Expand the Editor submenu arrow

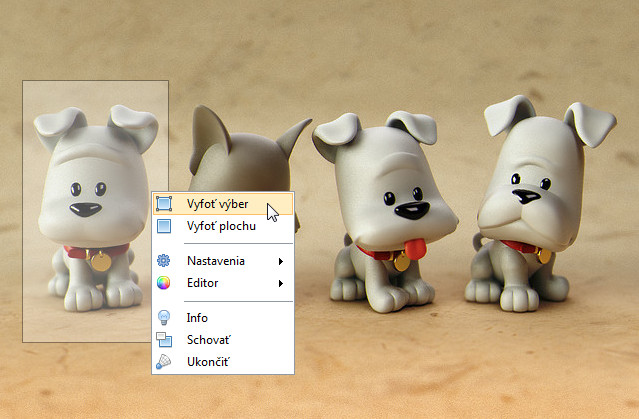[x=281, y=283]
